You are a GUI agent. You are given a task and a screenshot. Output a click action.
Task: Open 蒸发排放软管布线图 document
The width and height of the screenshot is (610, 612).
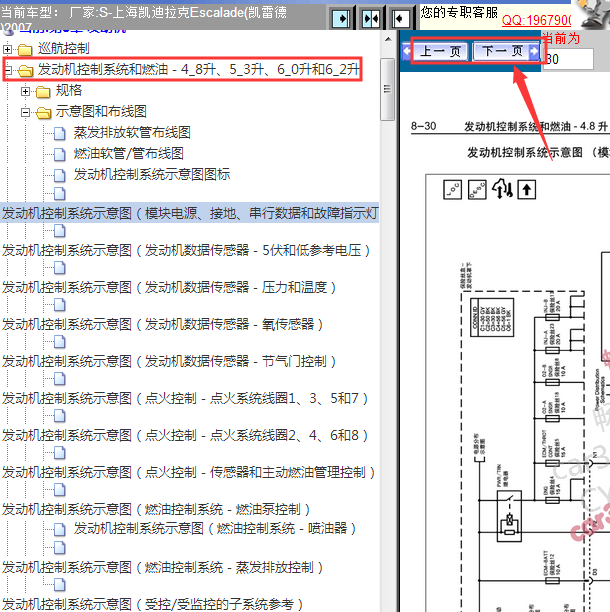click(132, 133)
